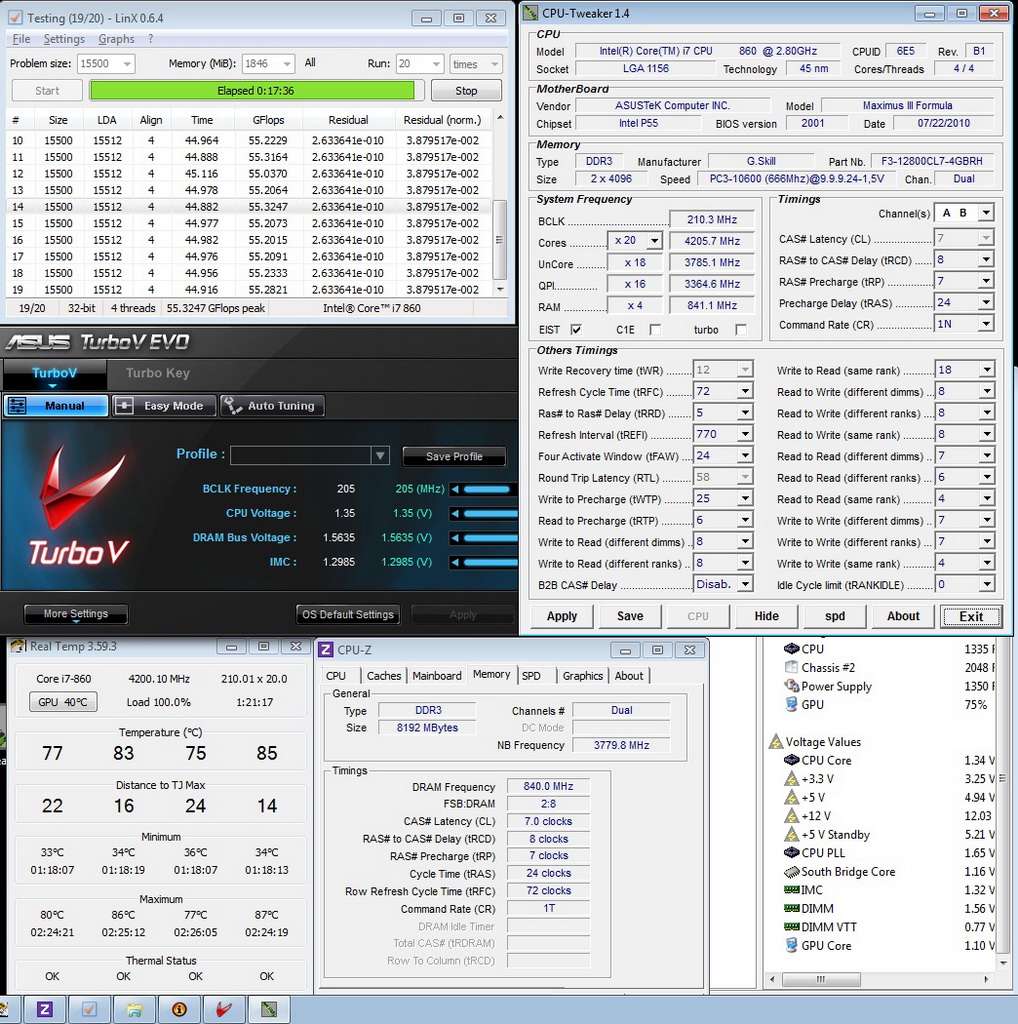Open the Memory (MiB) dropdown in LinX
Screen dimensions: 1018x1024
(x=287, y=64)
